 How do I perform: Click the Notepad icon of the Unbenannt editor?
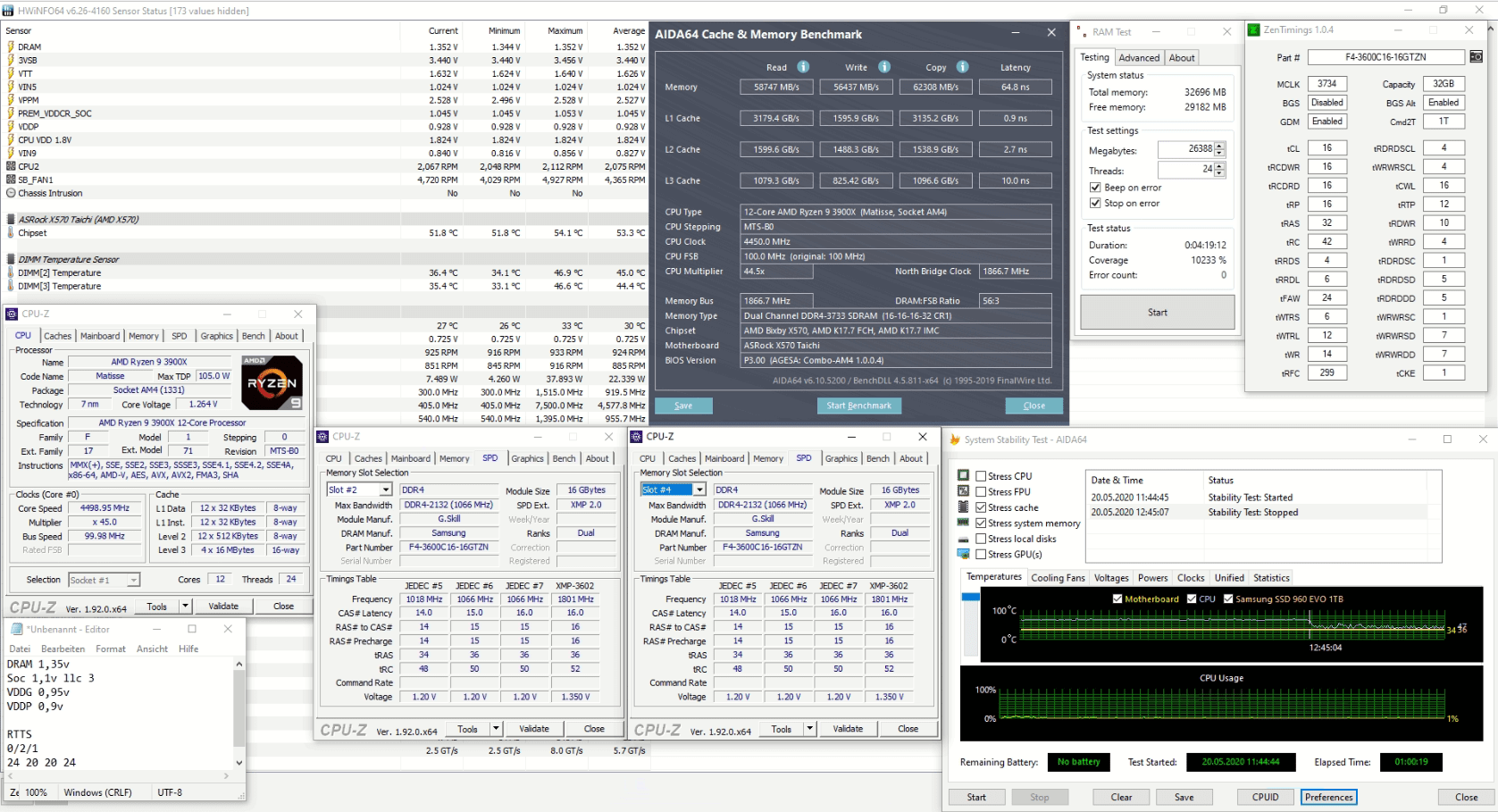click(17, 629)
